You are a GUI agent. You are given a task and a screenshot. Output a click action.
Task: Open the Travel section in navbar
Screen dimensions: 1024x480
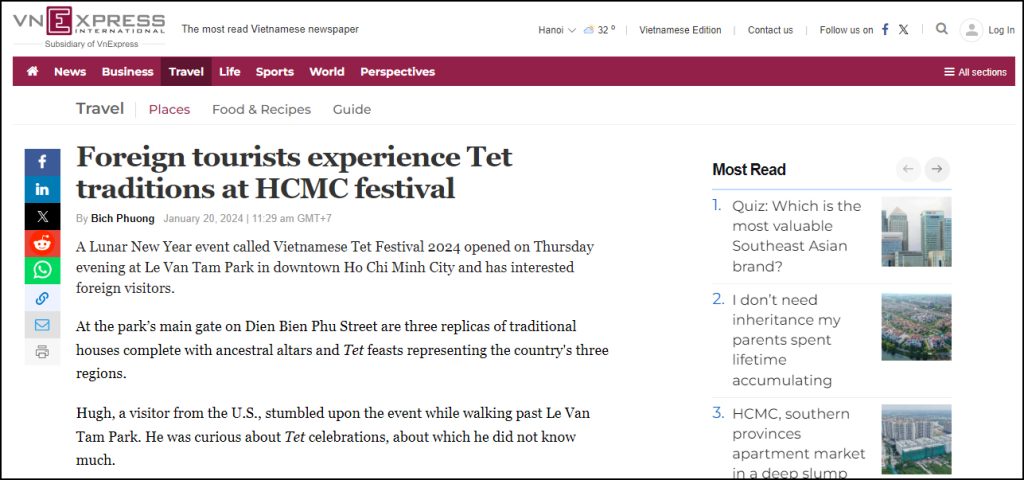(186, 72)
